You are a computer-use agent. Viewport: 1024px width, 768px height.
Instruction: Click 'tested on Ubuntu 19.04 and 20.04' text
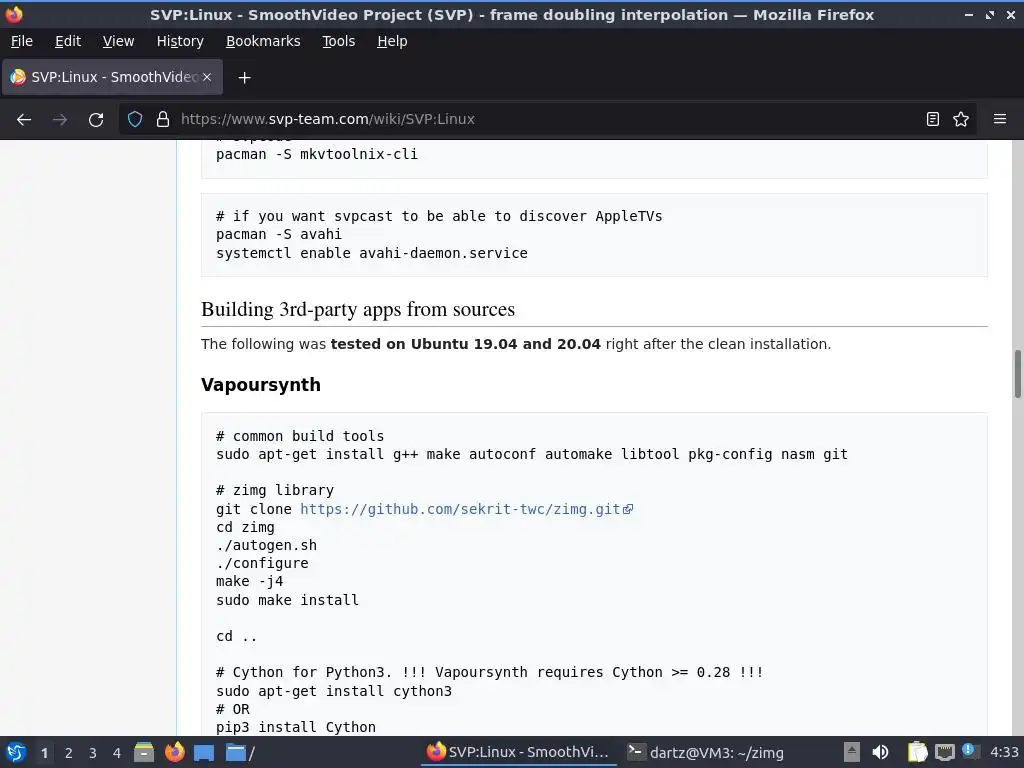[x=466, y=344]
